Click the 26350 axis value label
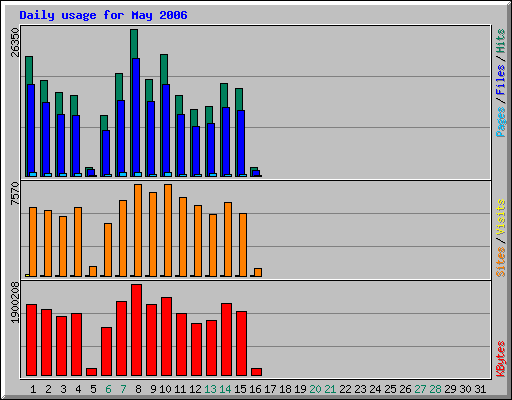 (x=15, y=42)
